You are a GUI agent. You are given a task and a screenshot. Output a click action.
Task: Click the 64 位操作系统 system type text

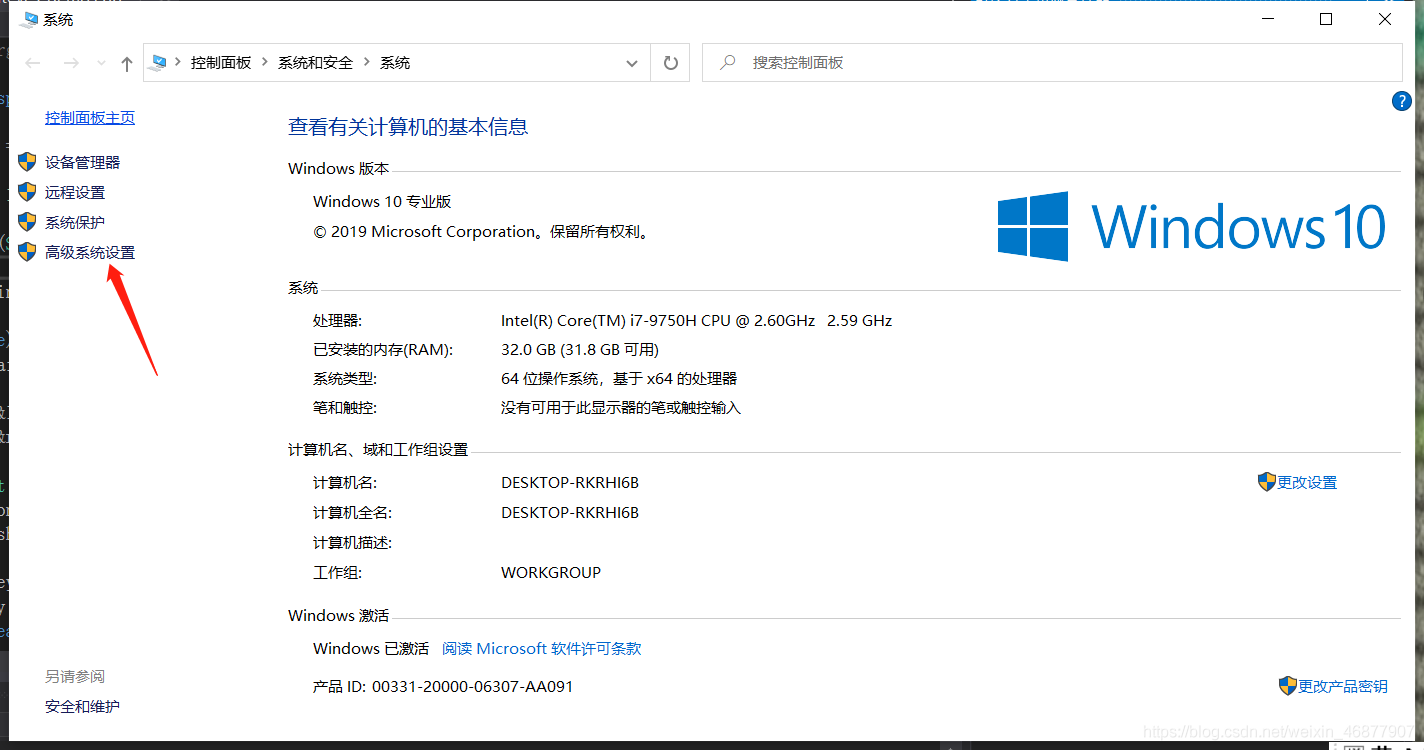(619, 378)
